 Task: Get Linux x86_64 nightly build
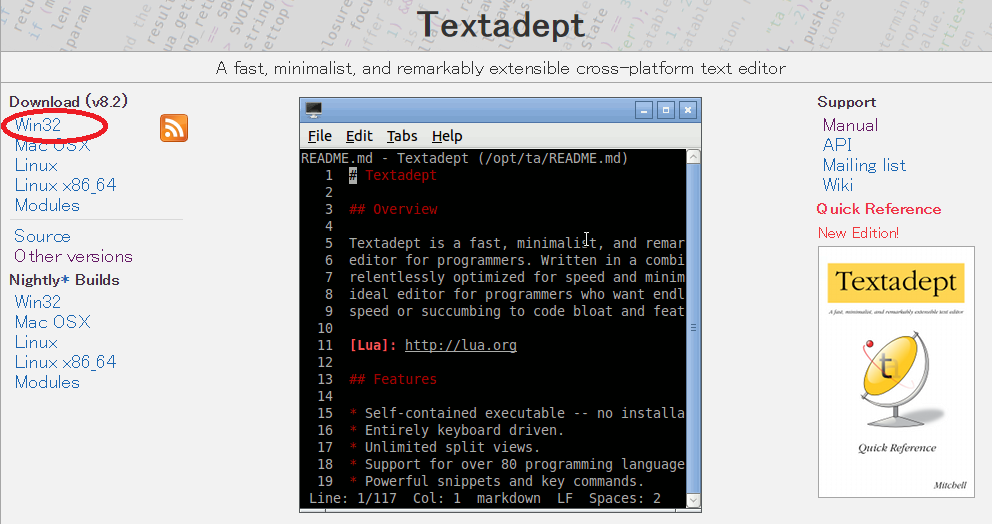pyautogui.click(x=66, y=362)
